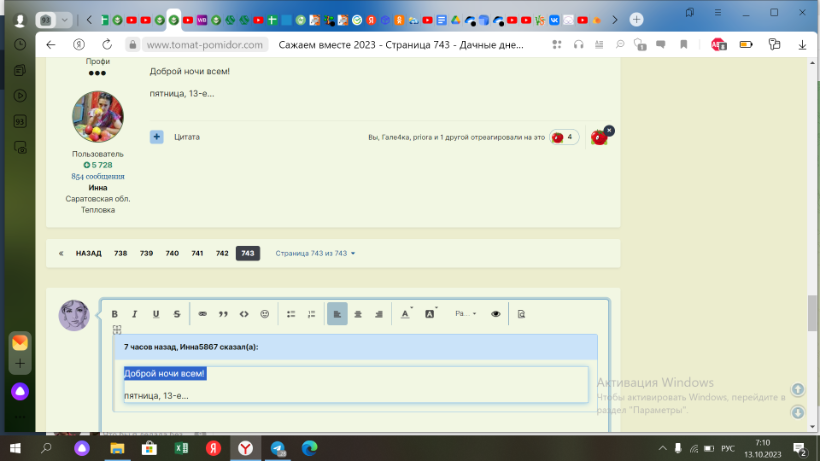The image size is (820, 461).
Task: Open the browser tab list dropdown arrow
Action: pos(67,19)
